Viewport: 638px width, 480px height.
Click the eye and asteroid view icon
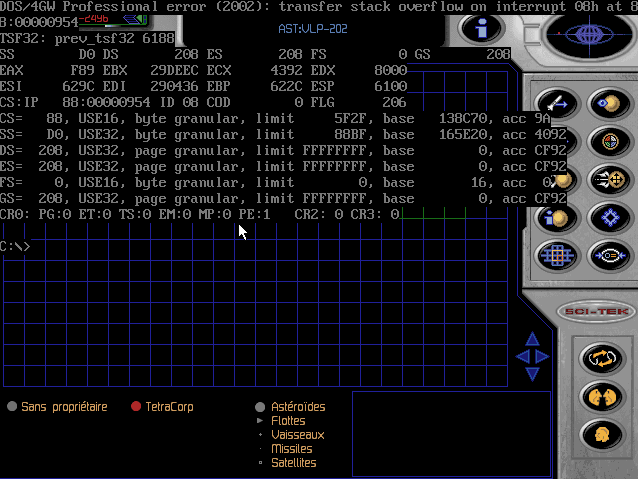coord(610,103)
